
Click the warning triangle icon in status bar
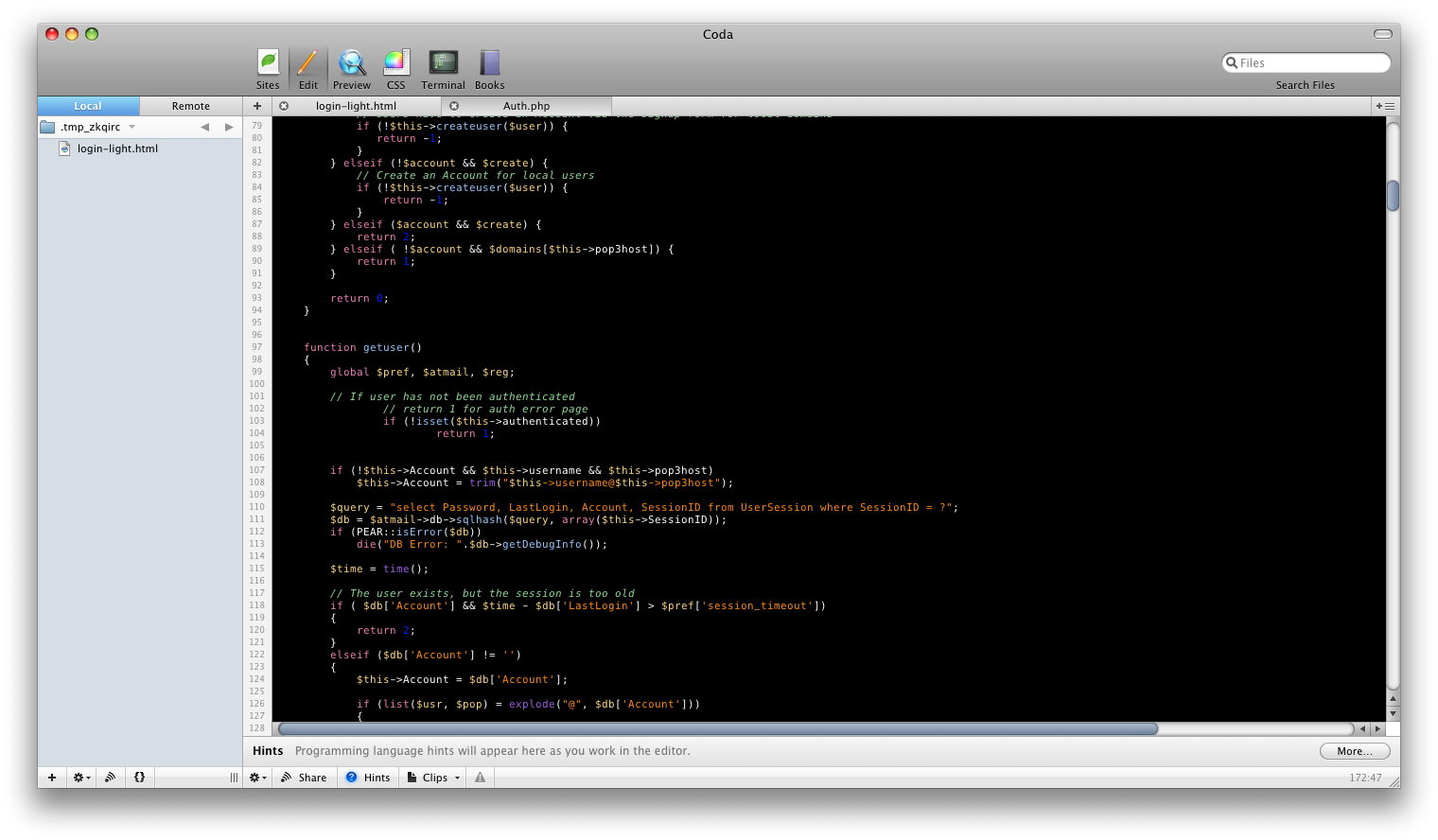(x=481, y=778)
